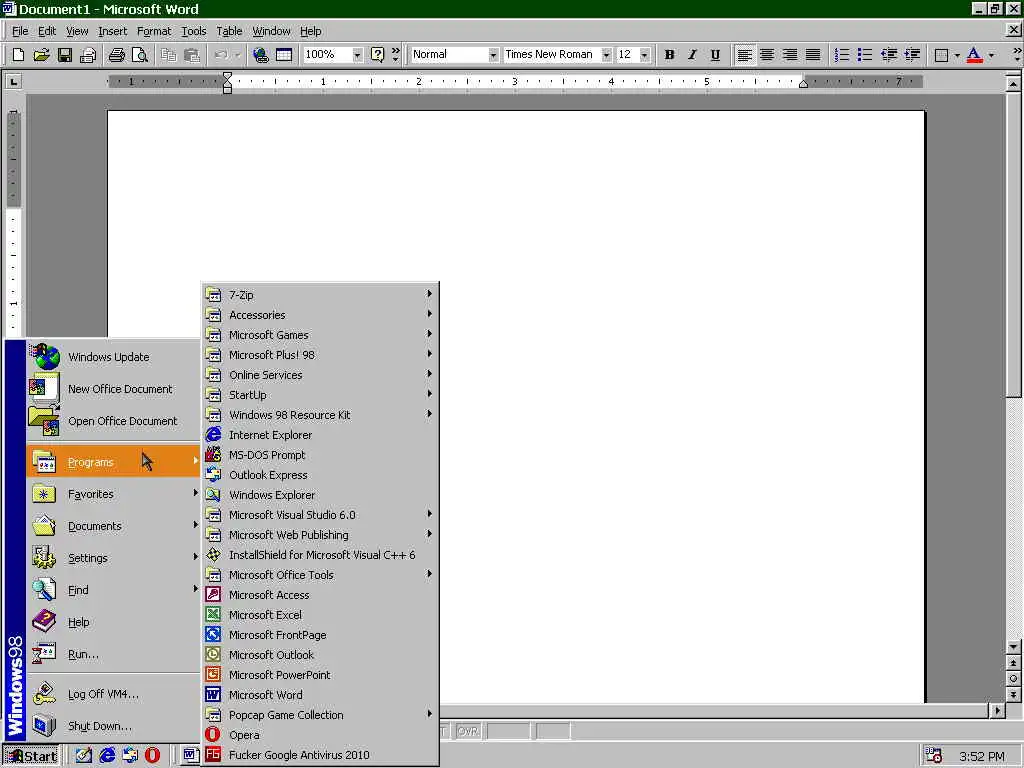Apply a bulleted list with Bullets icon
1024x768 pixels.
click(865, 55)
